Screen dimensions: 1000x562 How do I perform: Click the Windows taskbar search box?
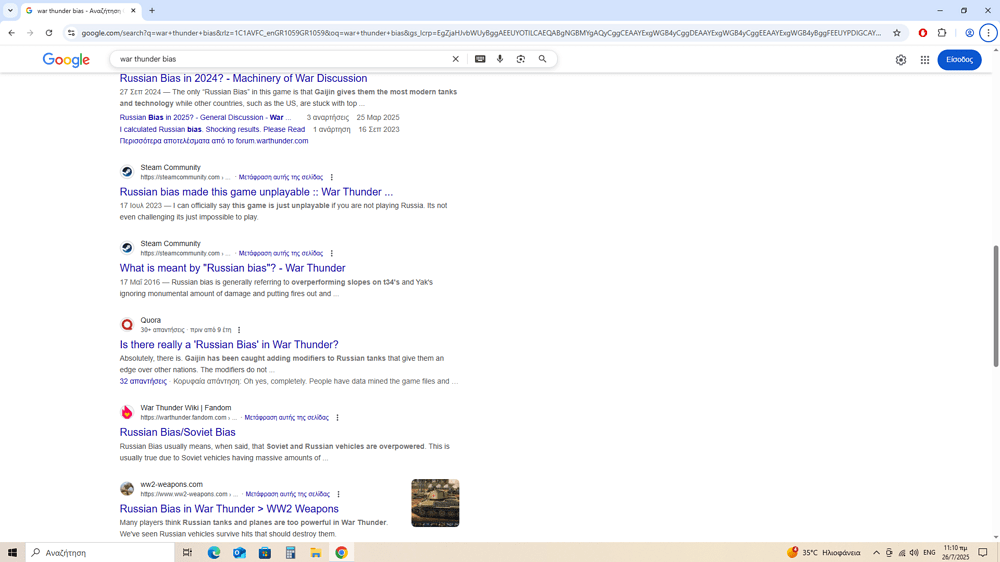[99, 552]
